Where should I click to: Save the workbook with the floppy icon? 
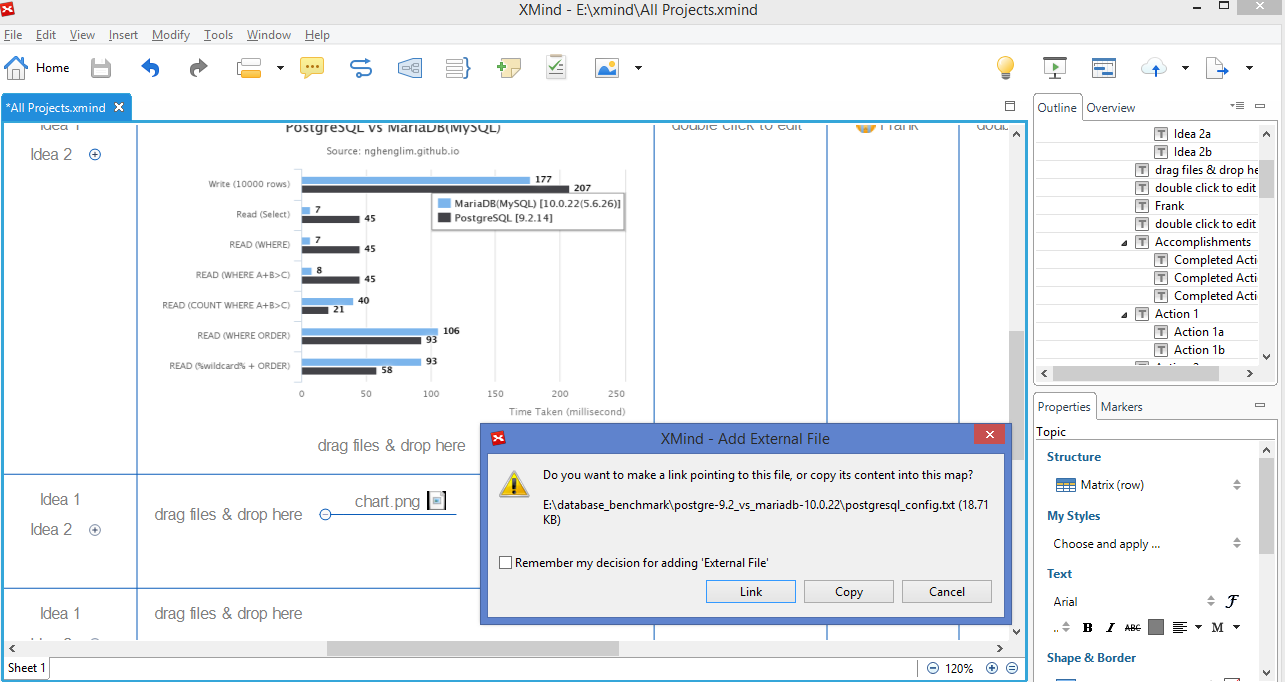(101, 68)
